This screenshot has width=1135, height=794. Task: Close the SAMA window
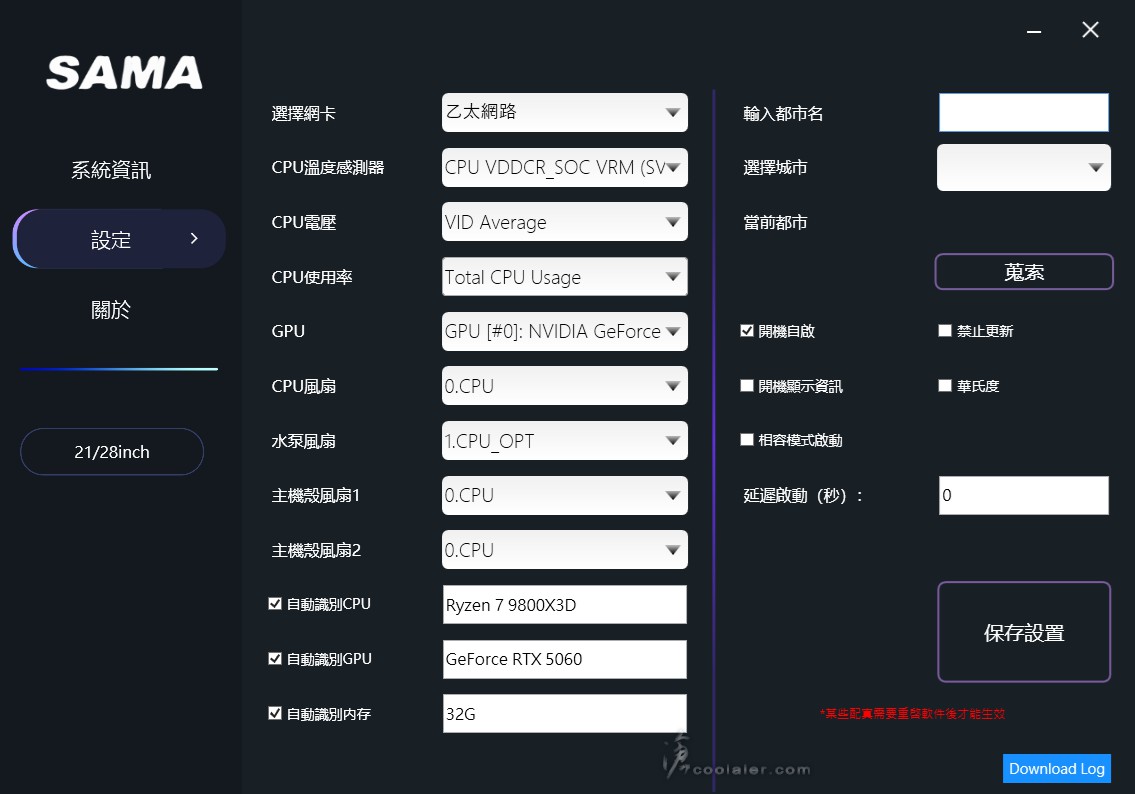tap(1090, 30)
